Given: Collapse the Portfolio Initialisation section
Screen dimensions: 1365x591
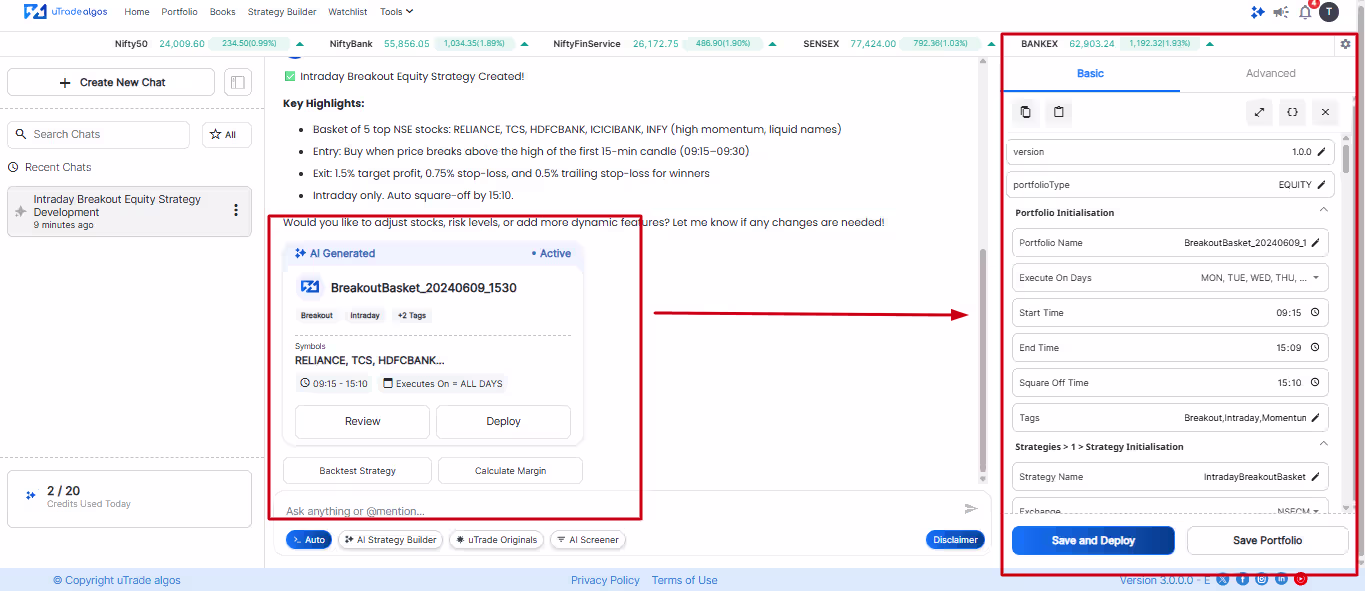Looking at the screenshot, I should pyautogui.click(x=1324, y=210).
